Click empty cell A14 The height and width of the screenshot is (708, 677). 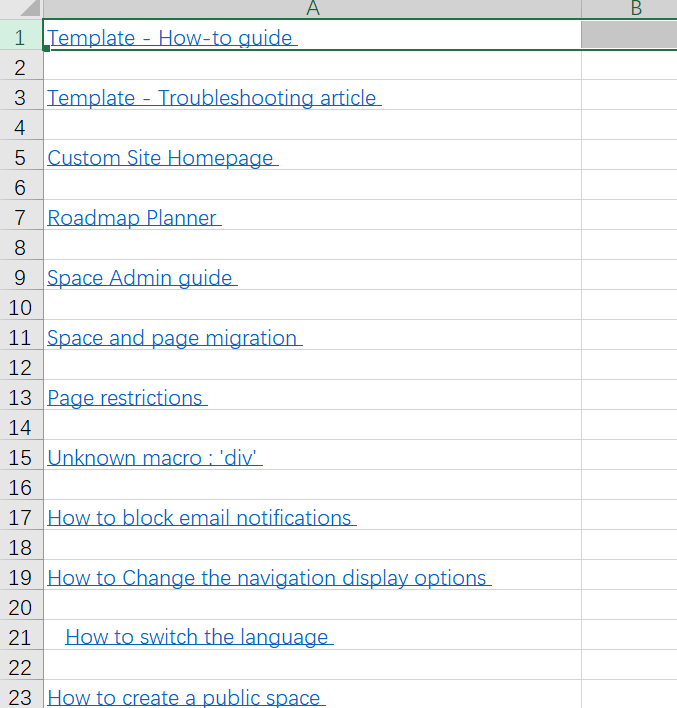pyautogui.click(x=312, y=424)
